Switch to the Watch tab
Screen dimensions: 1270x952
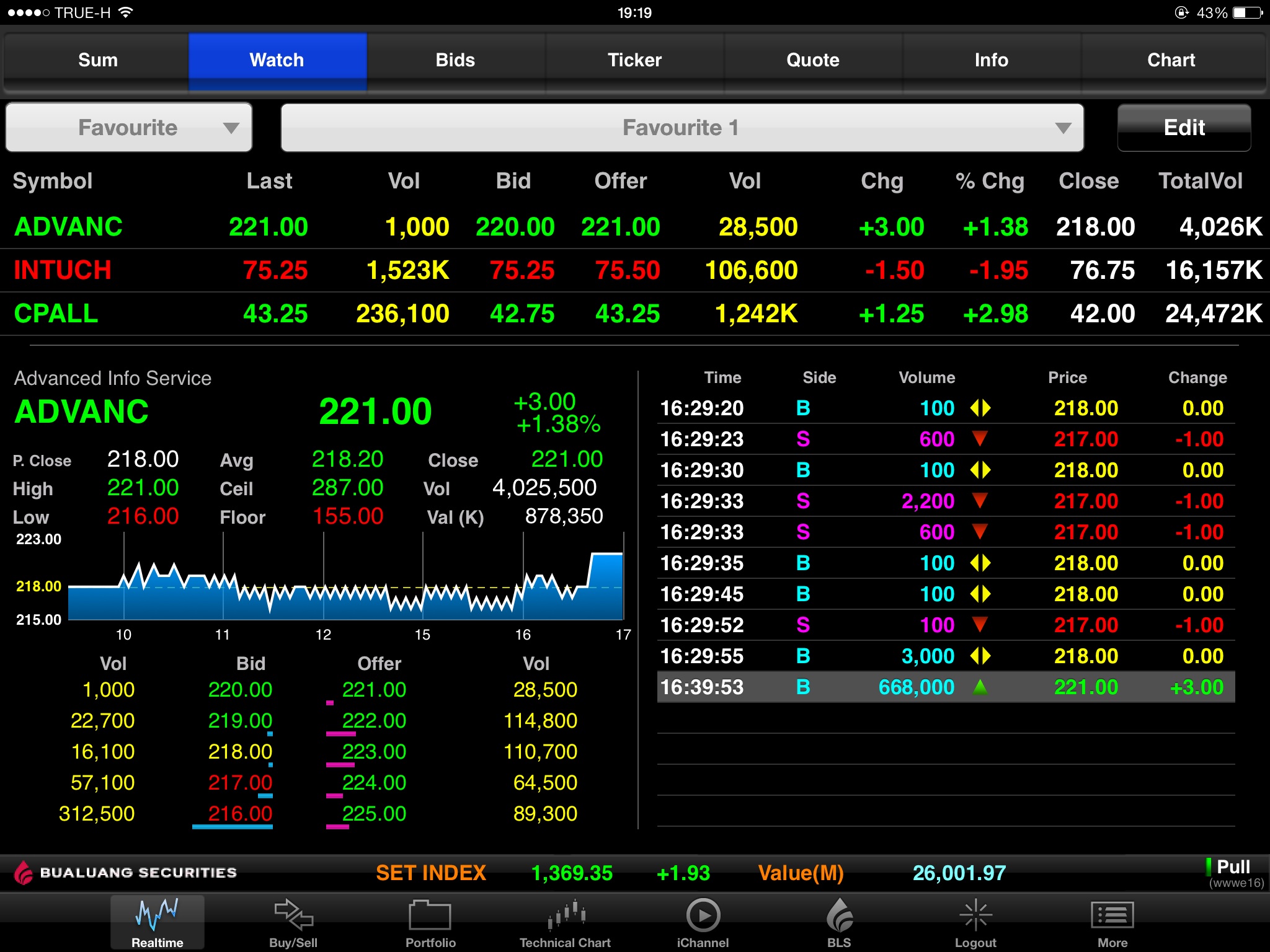(277, 60)
